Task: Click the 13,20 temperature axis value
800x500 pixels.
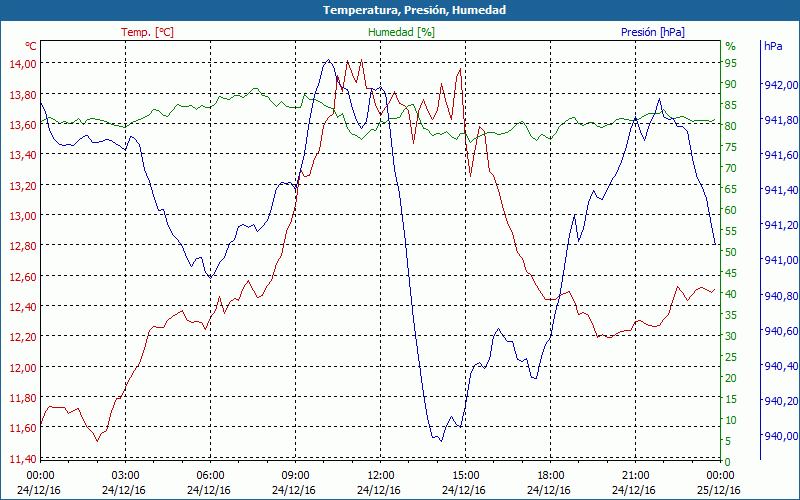Action: point(23,186)
